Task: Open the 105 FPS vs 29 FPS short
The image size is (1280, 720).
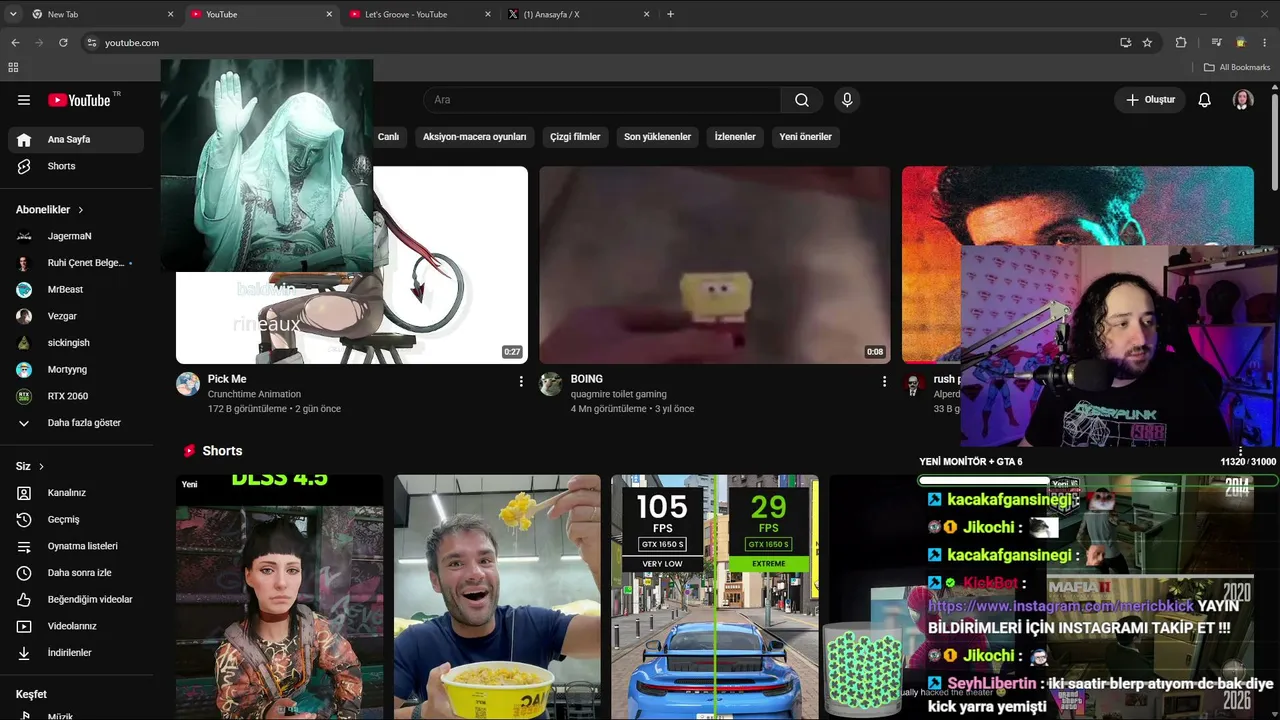Action: (715, 597)
